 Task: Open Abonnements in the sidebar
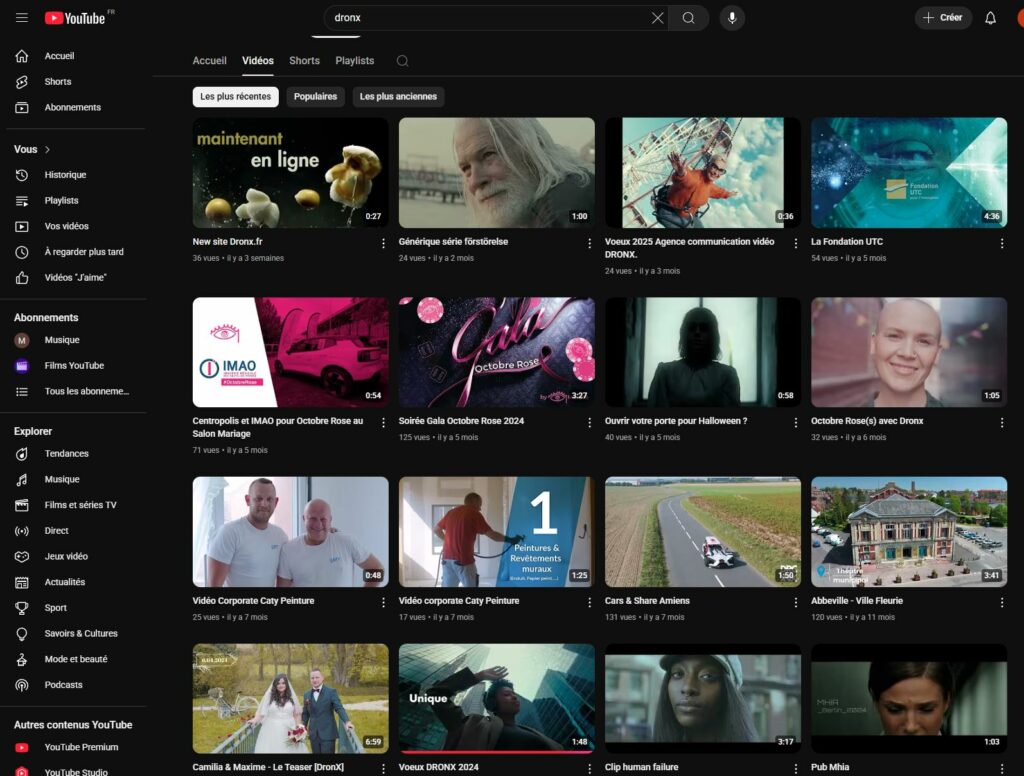(x=73, y=107)
